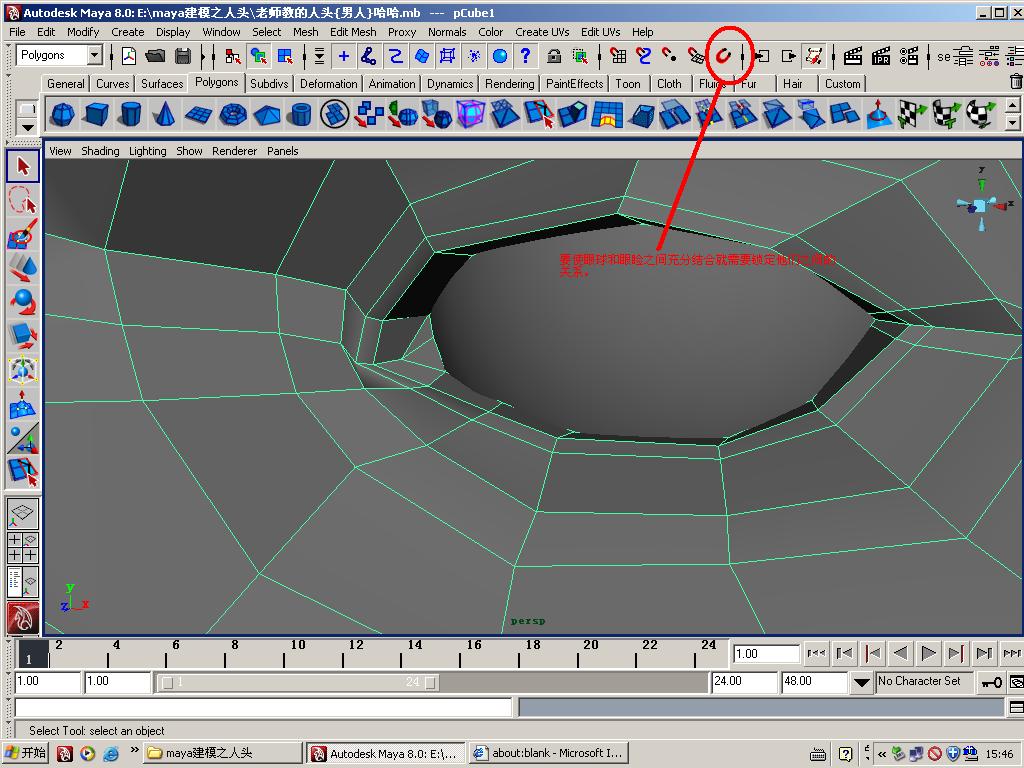Create a polygon sphere from shelf
Image resolution: width=1024 pixels, height=768 pixels.
(63, 115)
